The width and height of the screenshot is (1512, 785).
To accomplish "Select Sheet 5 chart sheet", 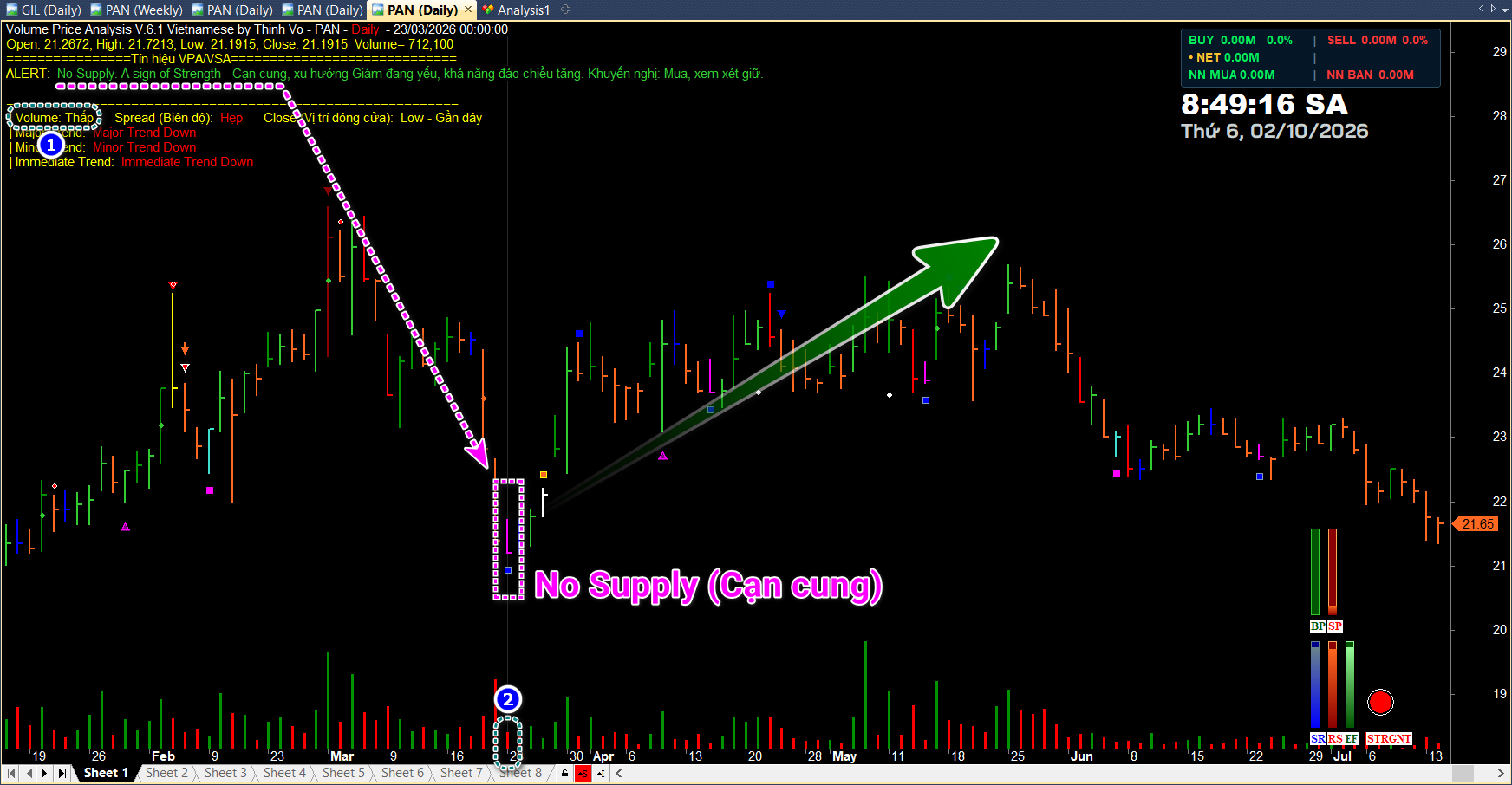I will (x=343, y=773).
